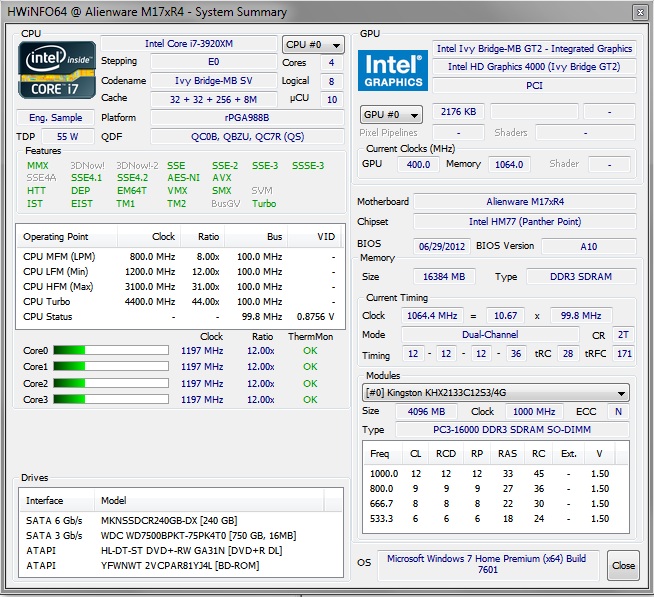Click the Bus column header
654x597 pixels.
(x=256, y=237)
